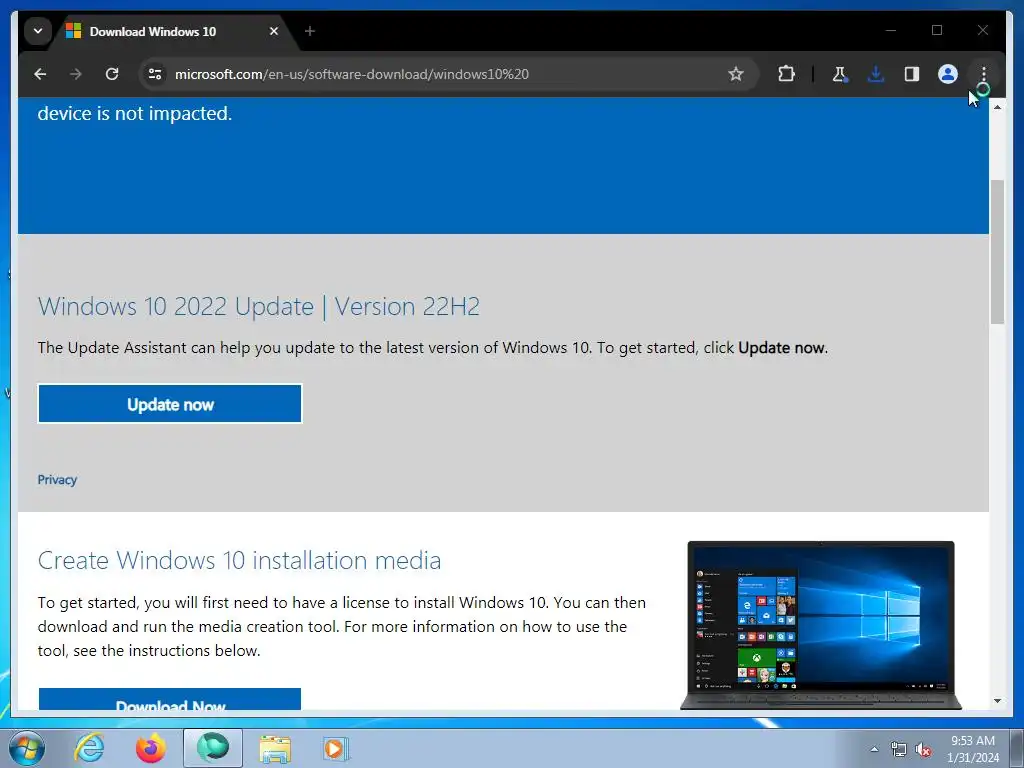The width and height of the screenshot is (1024, 768).
Task: Open a new browser tab
Action: (310, 31)
